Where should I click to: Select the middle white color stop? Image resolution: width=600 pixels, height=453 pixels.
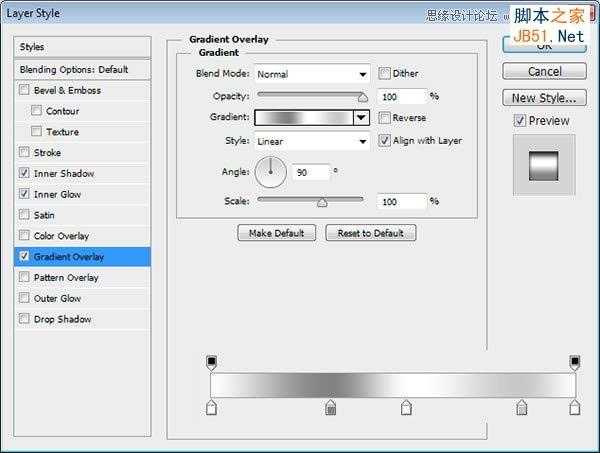406,407
